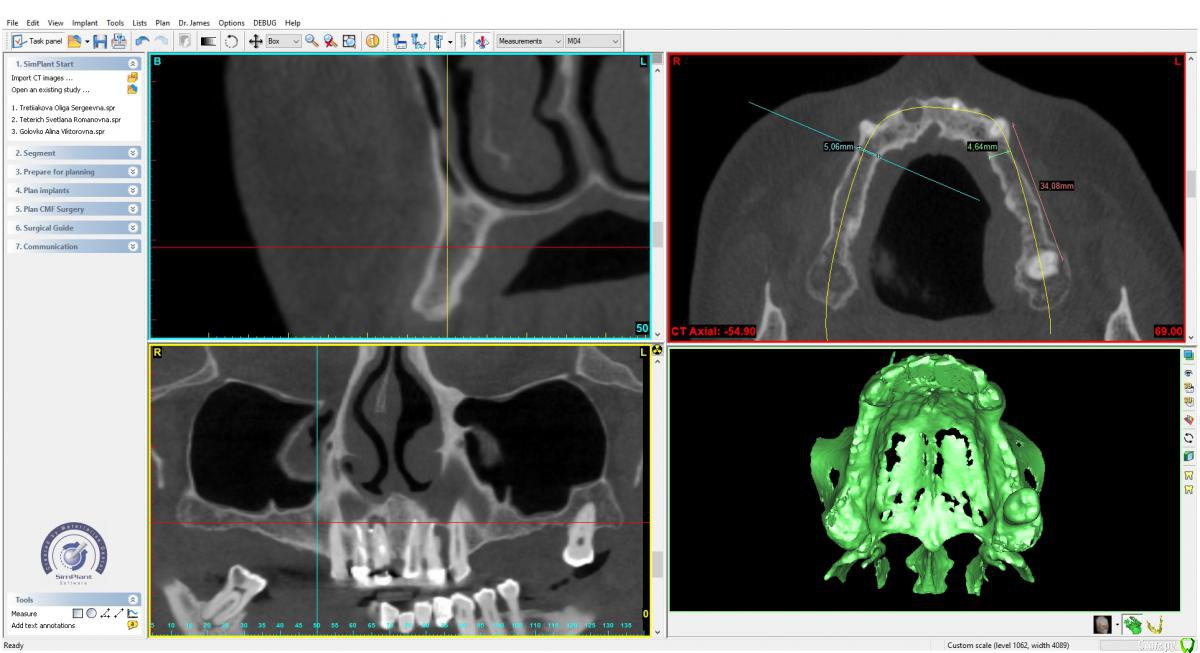Viewport: 1200px width, 653px height.
Task: Open the M04 dropdown list
Action: 593,41
